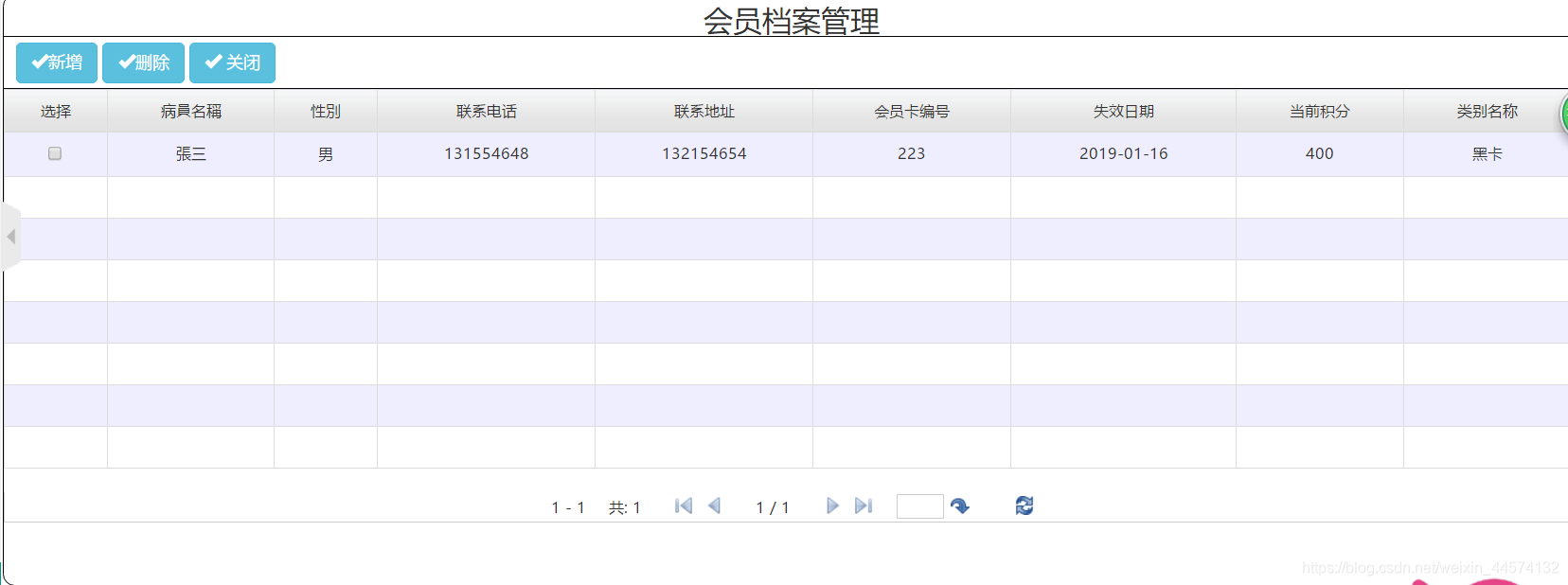Screen dimensions: 1568x585
Task: Click the gender cell 男
Action: (326, 154)
